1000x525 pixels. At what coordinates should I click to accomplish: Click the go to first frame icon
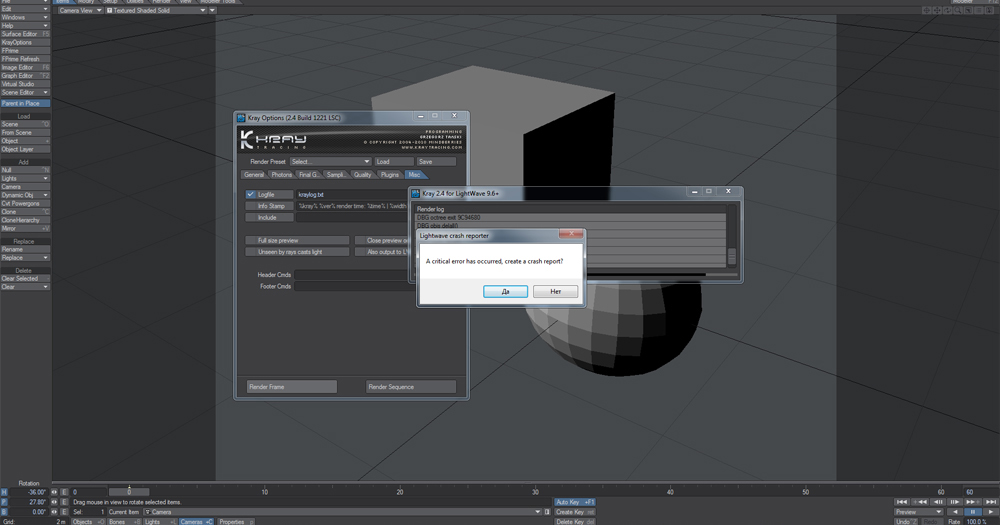pyautogui.click(x=902, y=502)
